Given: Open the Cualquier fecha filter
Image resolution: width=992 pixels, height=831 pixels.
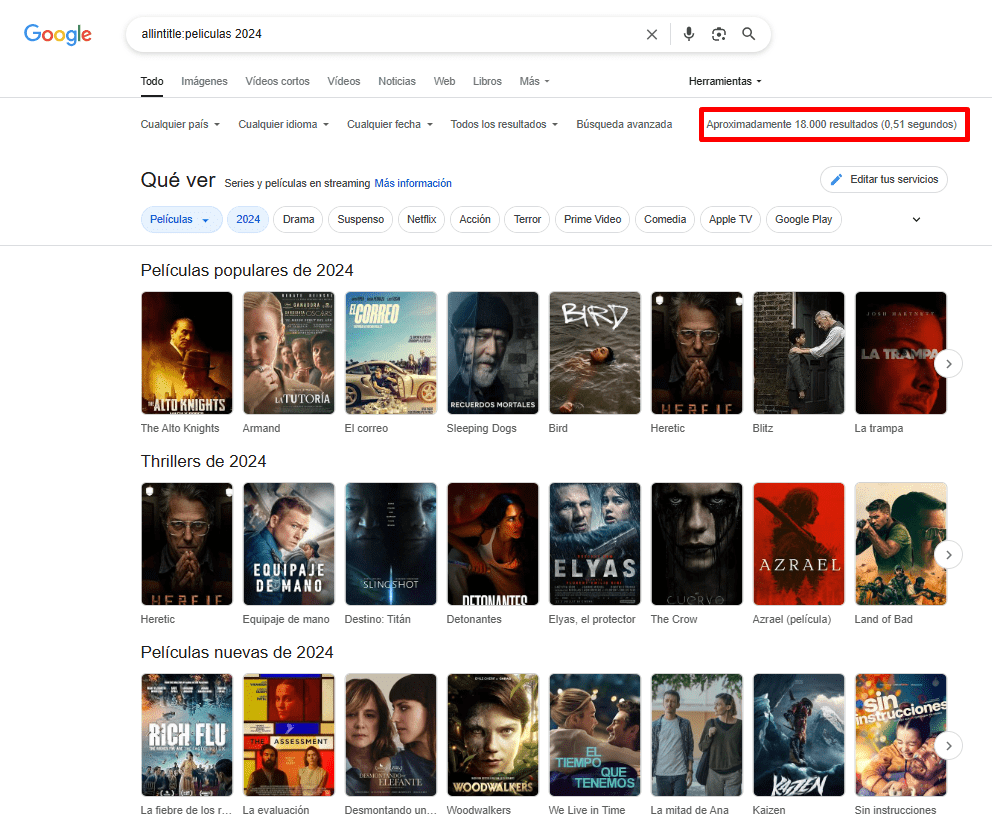Looking at the screenshot, I should point(390,125).
